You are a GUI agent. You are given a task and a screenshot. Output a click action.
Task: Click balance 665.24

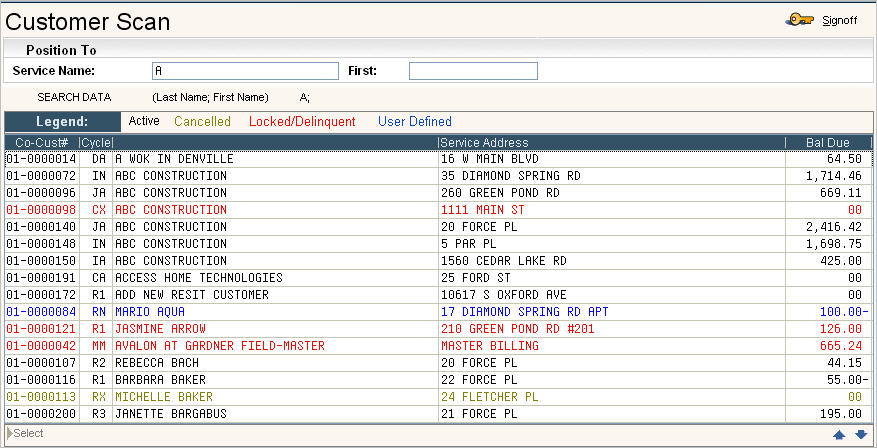point(841,346)
